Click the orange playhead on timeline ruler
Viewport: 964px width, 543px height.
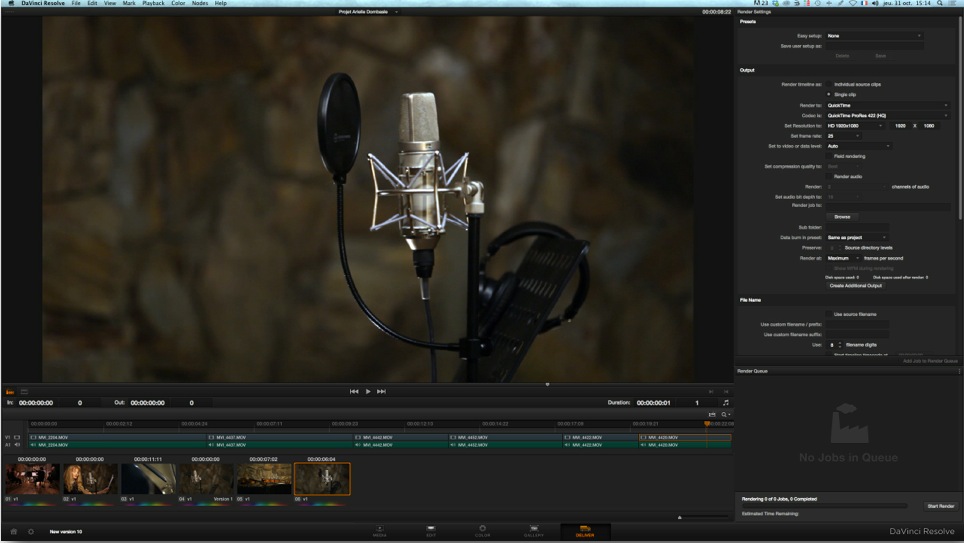[x=707, y=423]
